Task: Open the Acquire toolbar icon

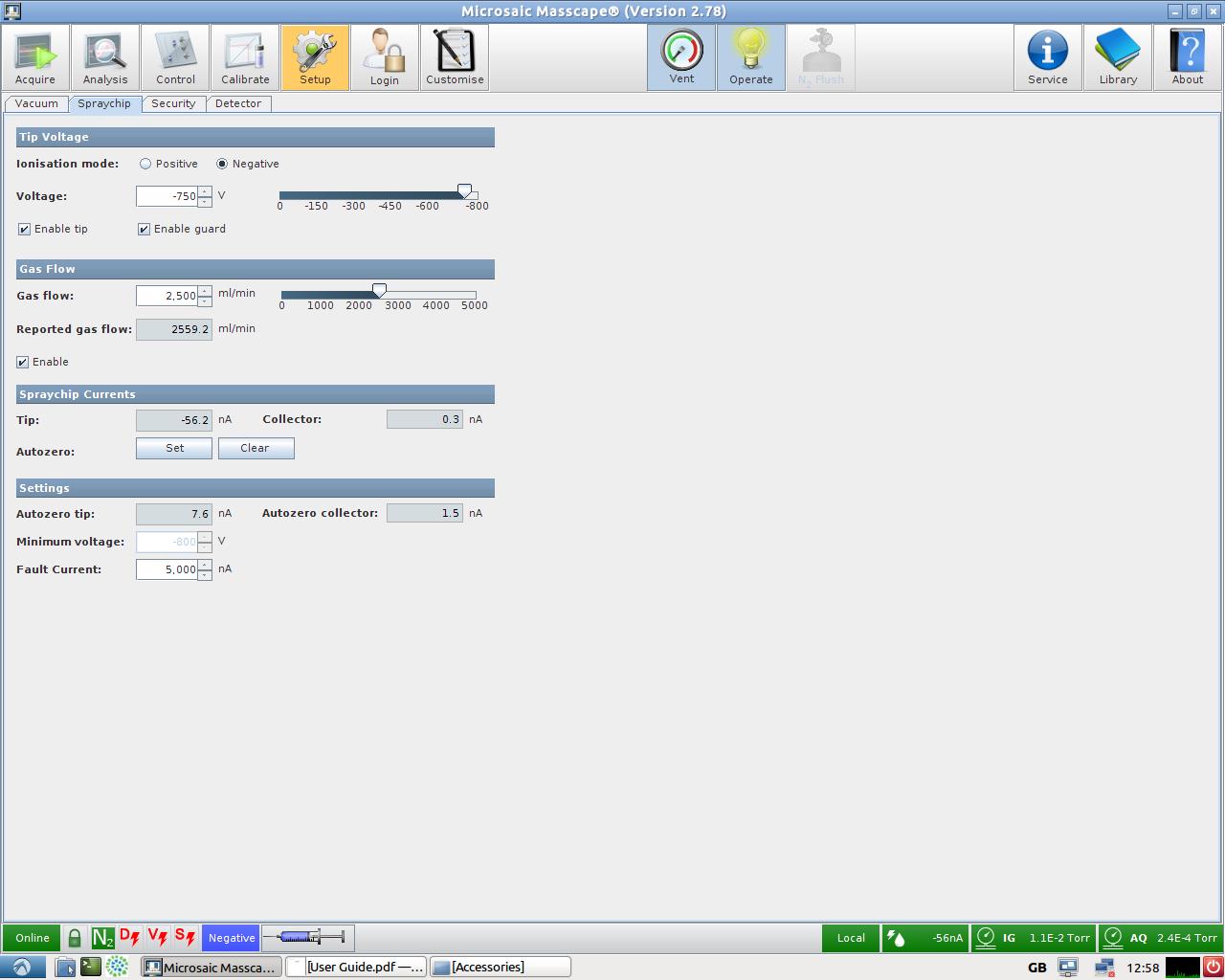Action: pyautogui.click(x=35, y=57)
